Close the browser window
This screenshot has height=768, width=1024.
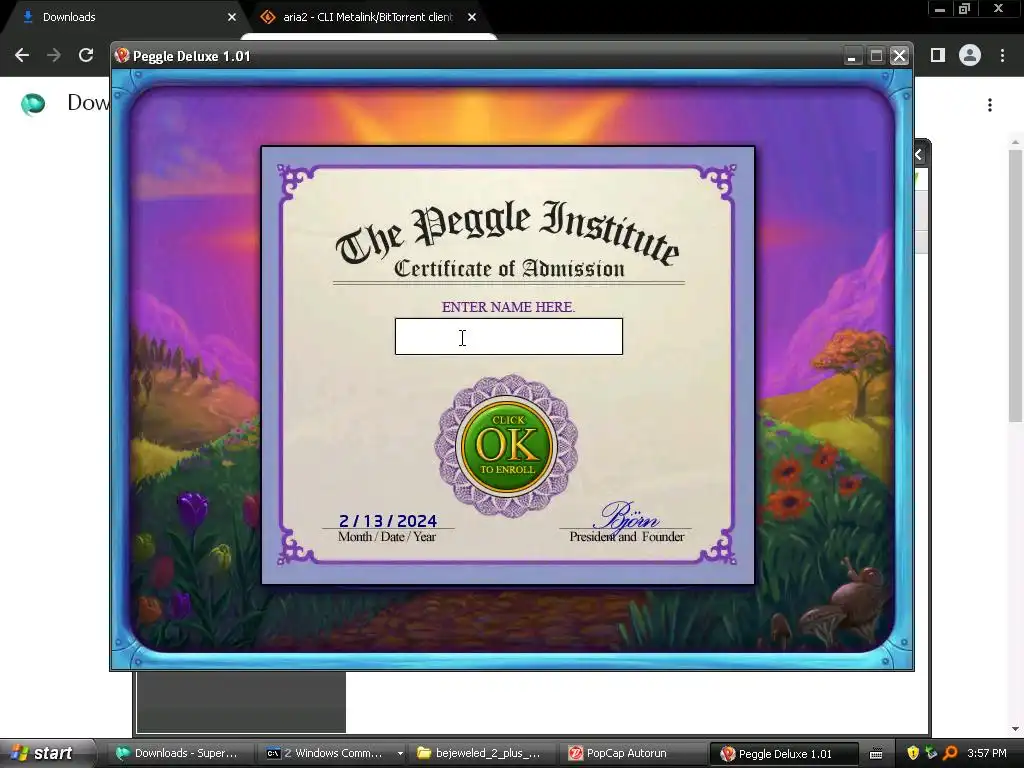[x=998, y=8]
